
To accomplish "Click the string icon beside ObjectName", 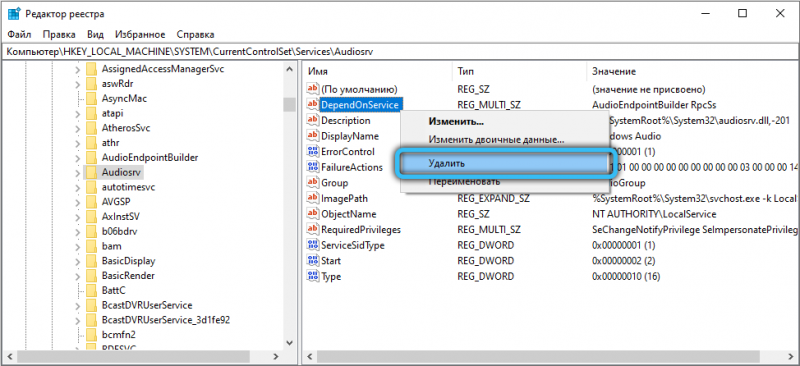I will click(x=312, y=213).
